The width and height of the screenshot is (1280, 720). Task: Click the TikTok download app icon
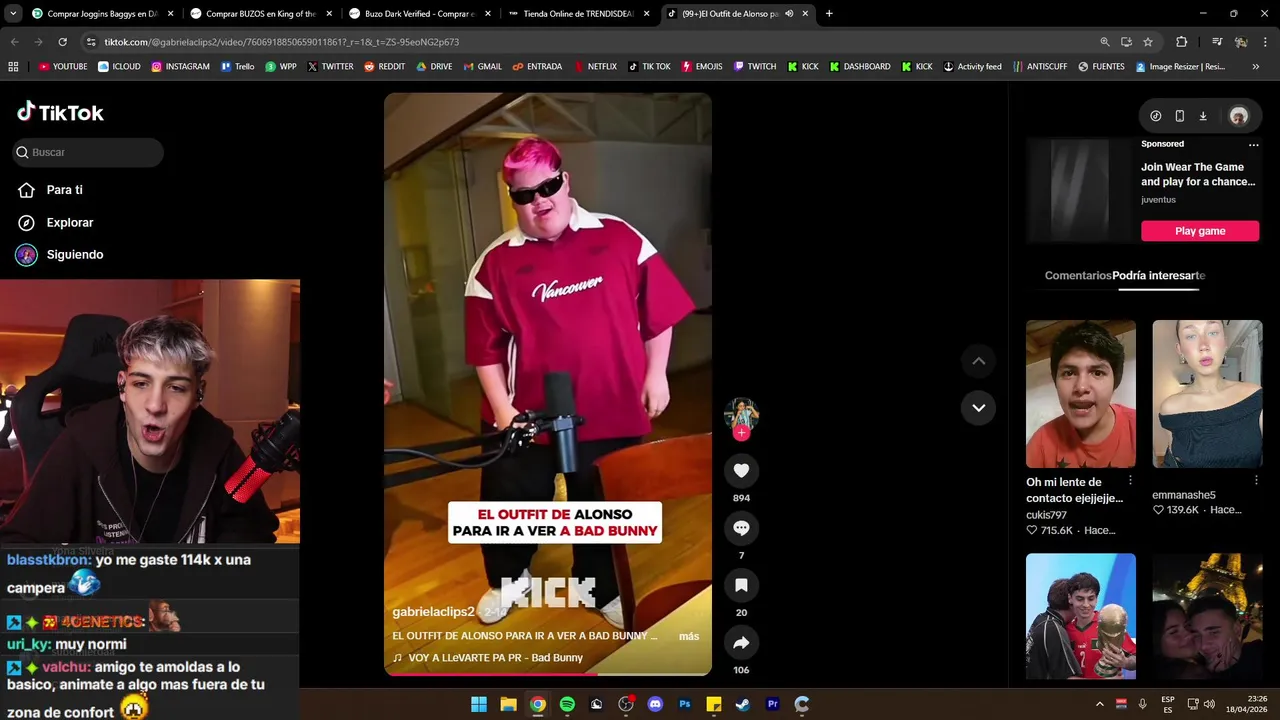pos(1203,116)
